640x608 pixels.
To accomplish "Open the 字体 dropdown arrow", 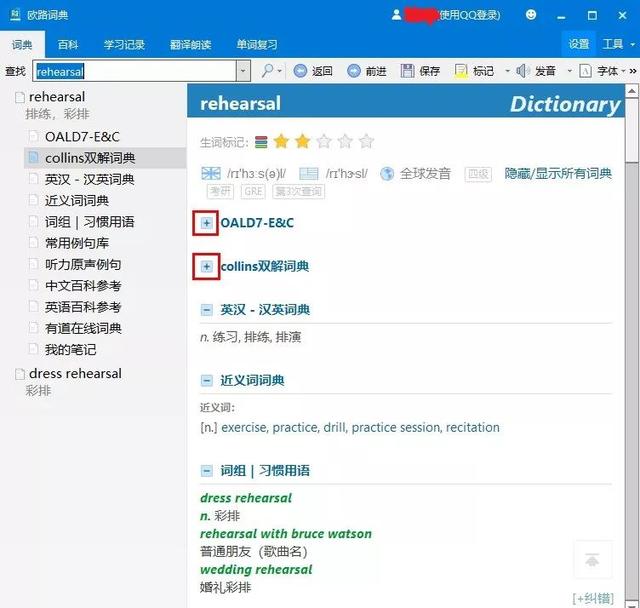I will (x=623, y=71).
